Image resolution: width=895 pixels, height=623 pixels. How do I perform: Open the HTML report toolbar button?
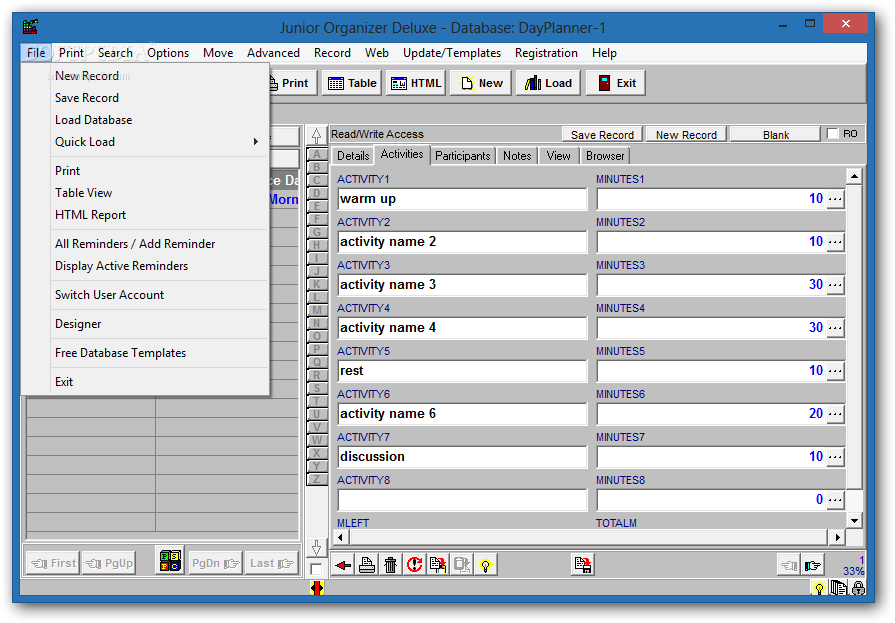pyautogui.click(x=416, y=83)
